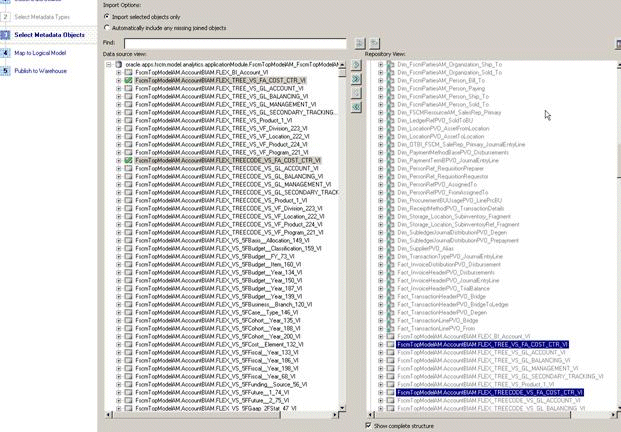Go to Publish to Warehouse step
The width and height of the screenshot is (621, 432).
tap(41, 71)
